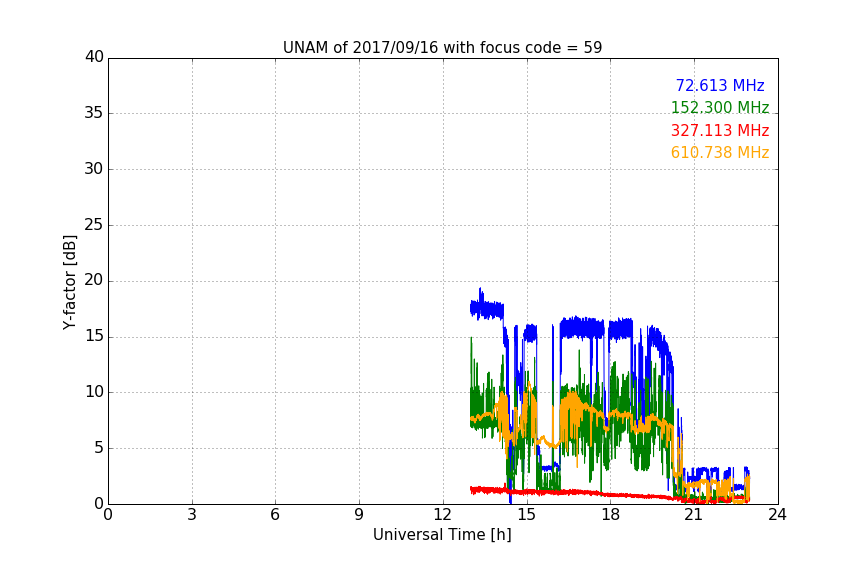This screenshot has width=864, height=576.
Task: Click the y-axis tick label 25
Action: pos(94,224)
